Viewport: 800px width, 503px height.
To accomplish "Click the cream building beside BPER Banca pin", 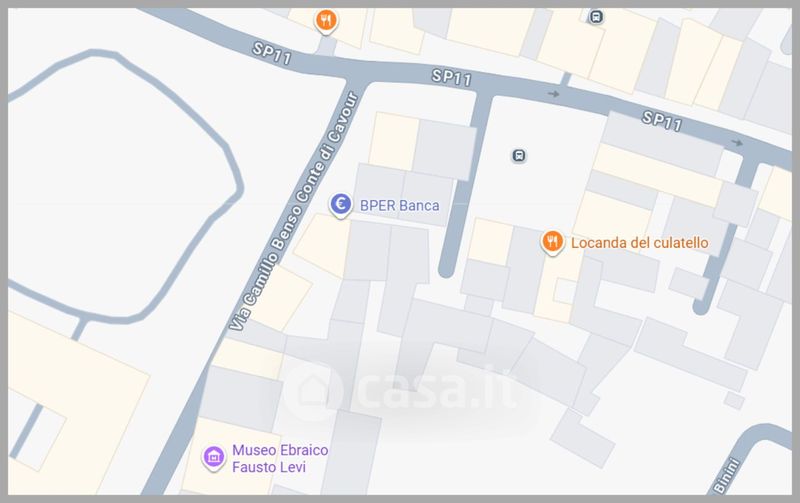I will [321, 245].
